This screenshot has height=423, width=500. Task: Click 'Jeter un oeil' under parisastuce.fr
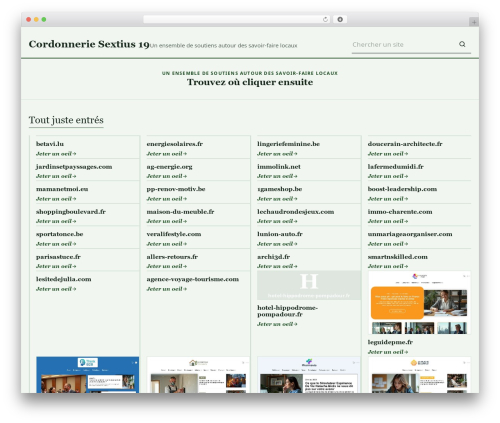pos(56,266)
